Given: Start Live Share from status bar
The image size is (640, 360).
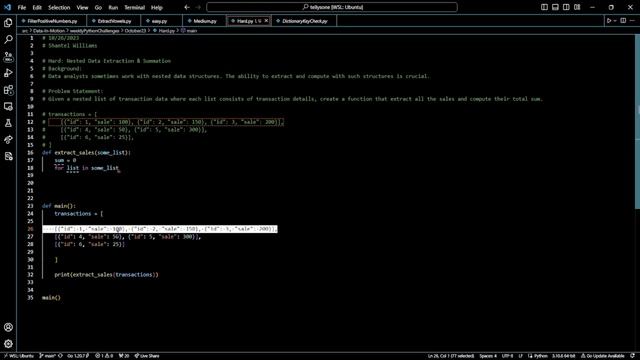Looking at the screenshot, I should coord(147,356).
